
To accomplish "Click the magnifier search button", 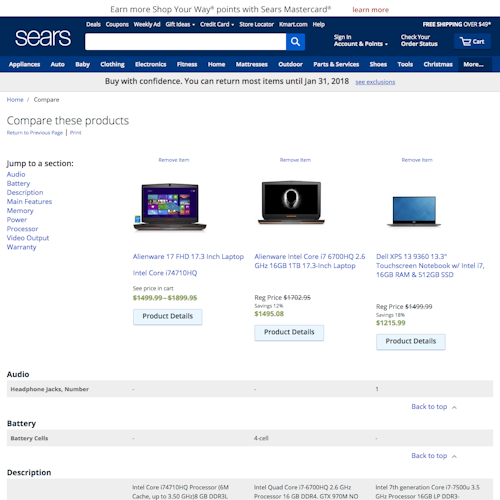I will click(295, 42).
